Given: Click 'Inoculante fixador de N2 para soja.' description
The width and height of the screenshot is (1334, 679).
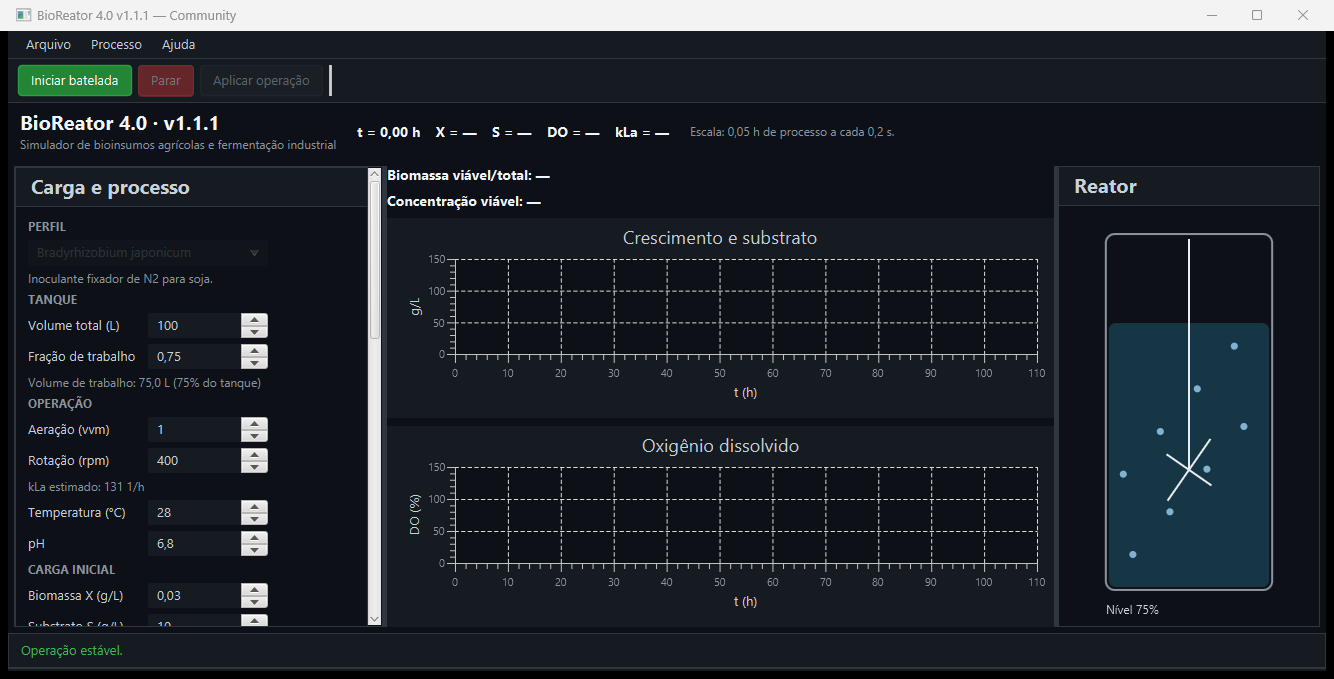Looking at the screenshot, I should click(x=120, y=279).
